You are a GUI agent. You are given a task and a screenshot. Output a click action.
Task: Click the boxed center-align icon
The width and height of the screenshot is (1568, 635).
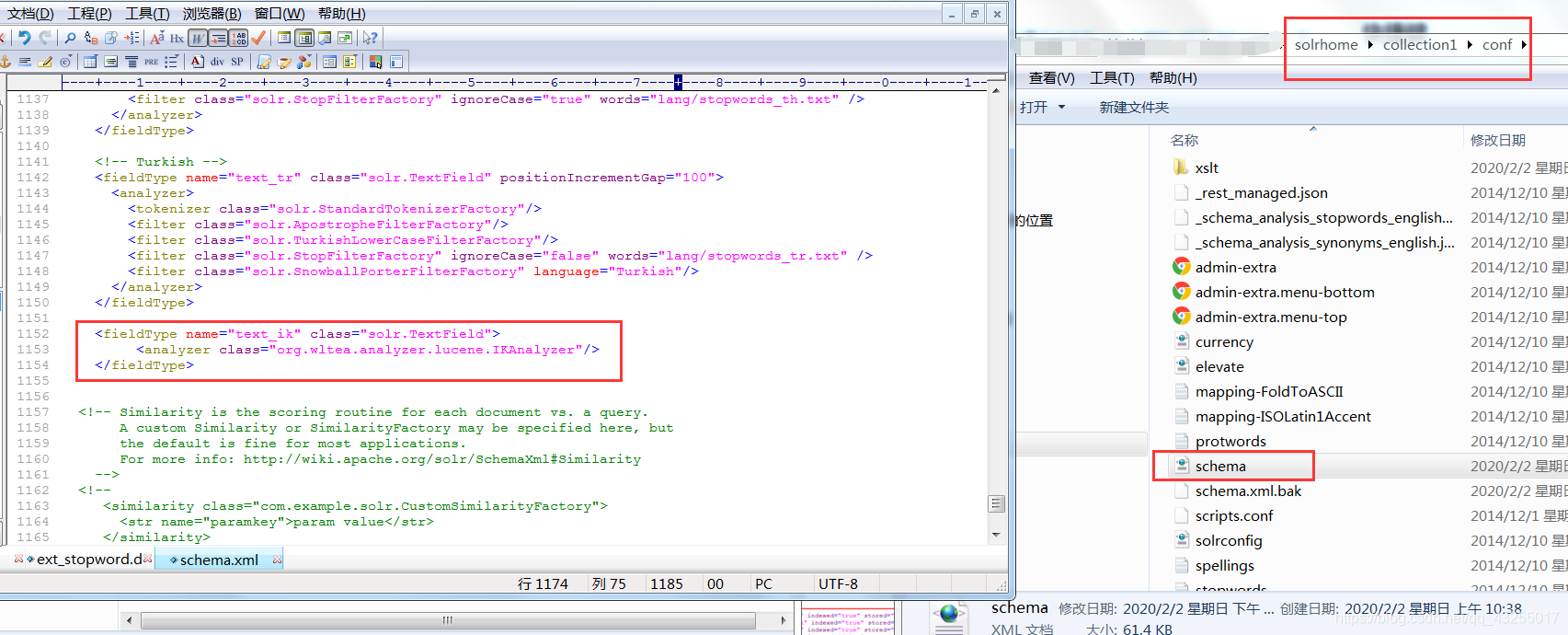(x=110, y=62)
